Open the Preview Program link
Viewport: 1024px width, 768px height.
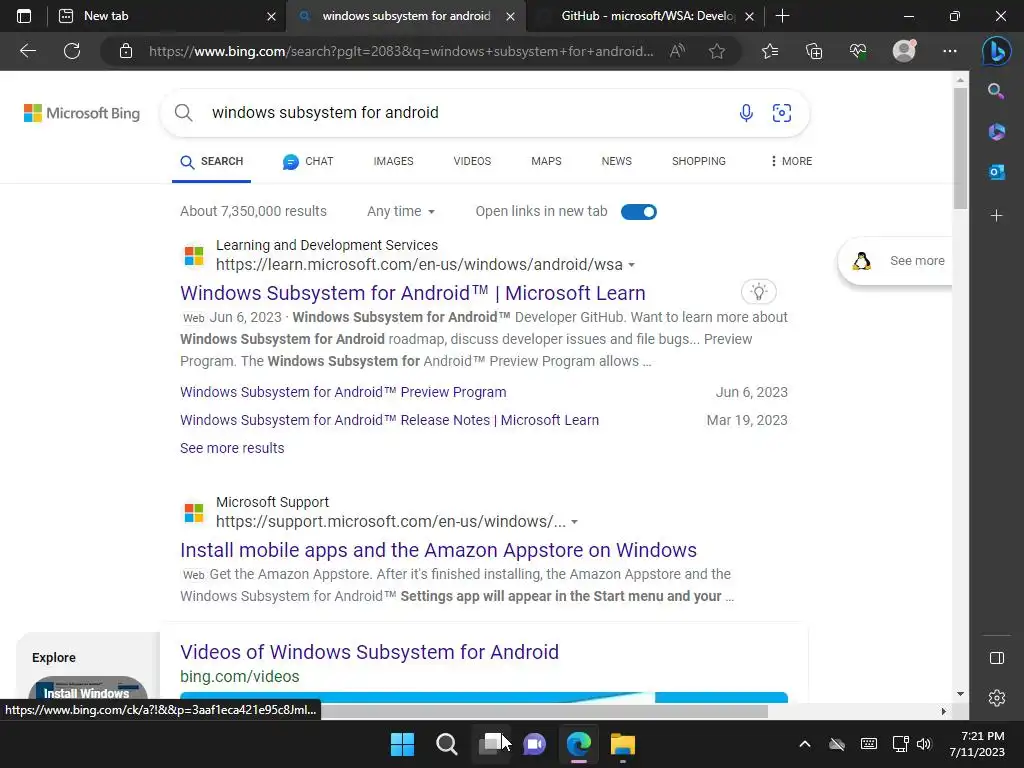tap(343, 392)
